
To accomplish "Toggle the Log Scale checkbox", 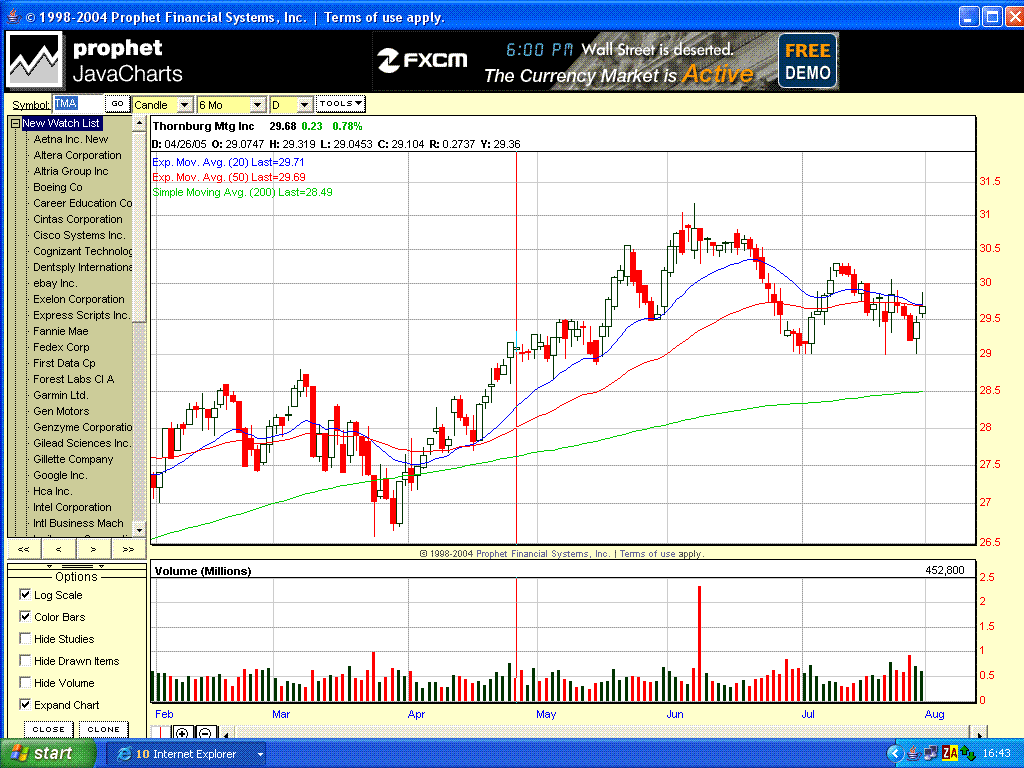I will [x=25, y=594].
